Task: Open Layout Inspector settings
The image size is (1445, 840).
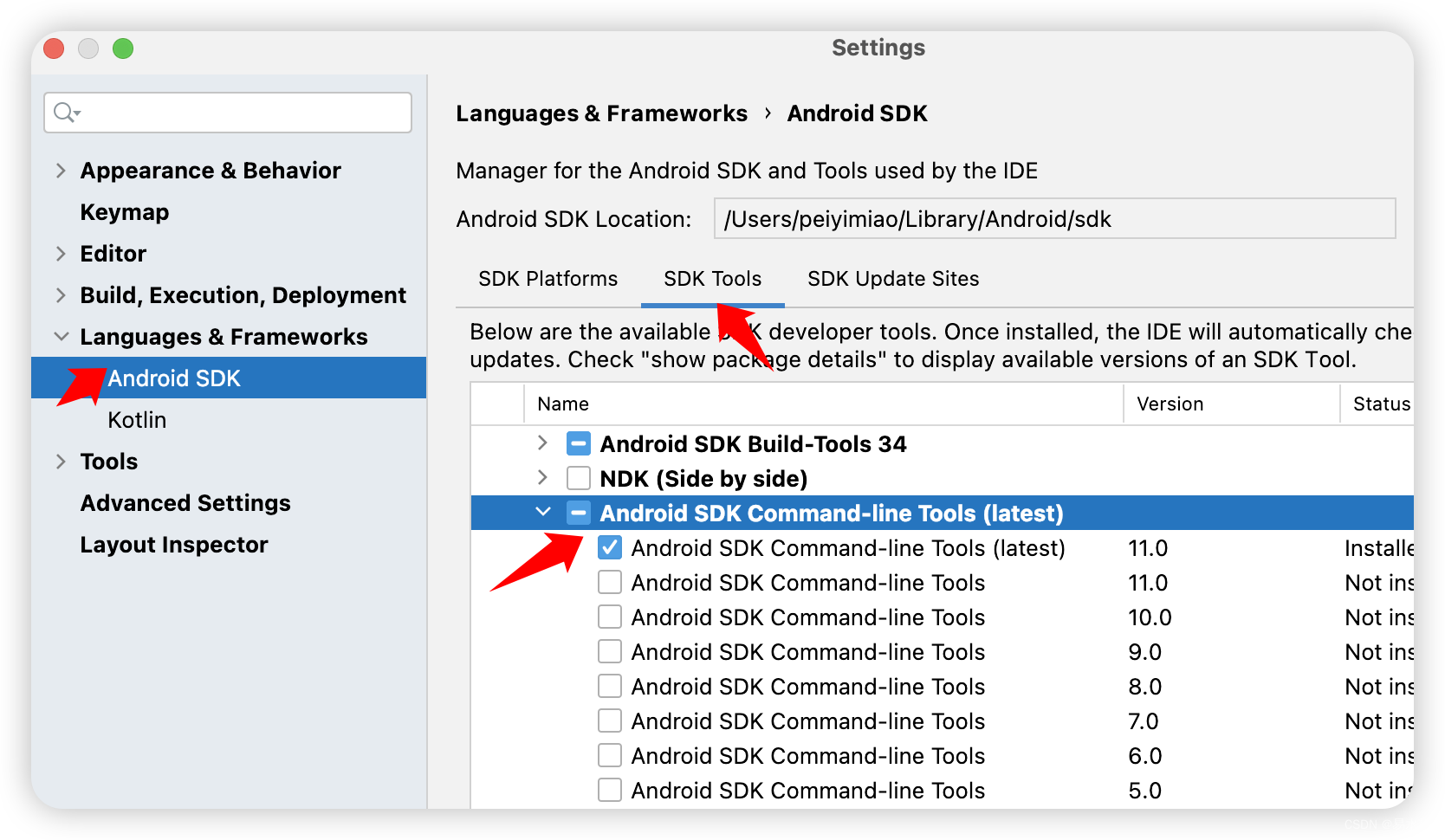Action: [x=174, y=545]
